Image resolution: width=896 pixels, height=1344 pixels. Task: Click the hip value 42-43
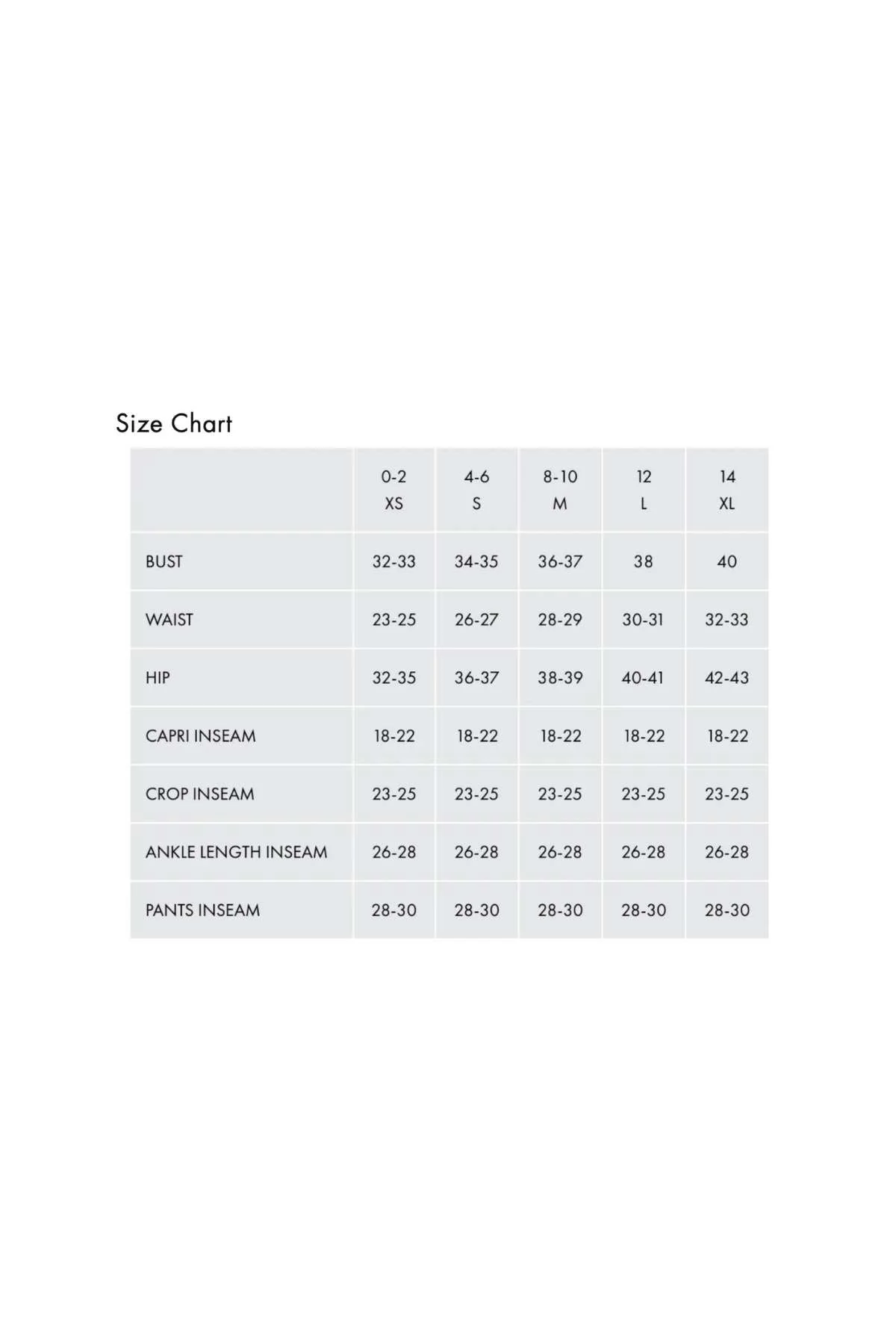click(727, 678)
